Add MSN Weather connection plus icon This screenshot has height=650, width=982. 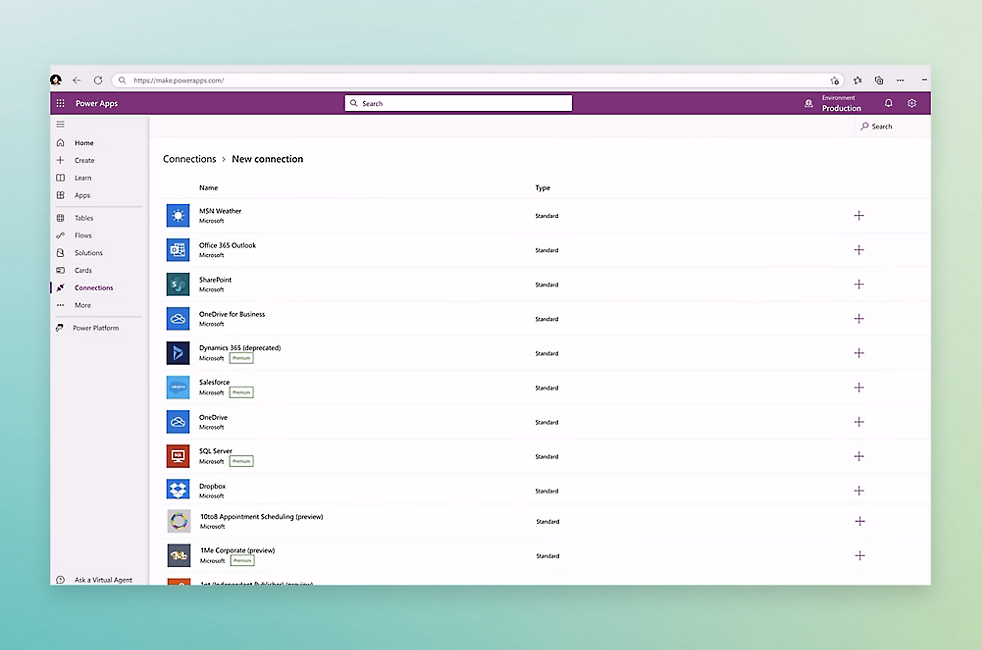pos(859,215)
